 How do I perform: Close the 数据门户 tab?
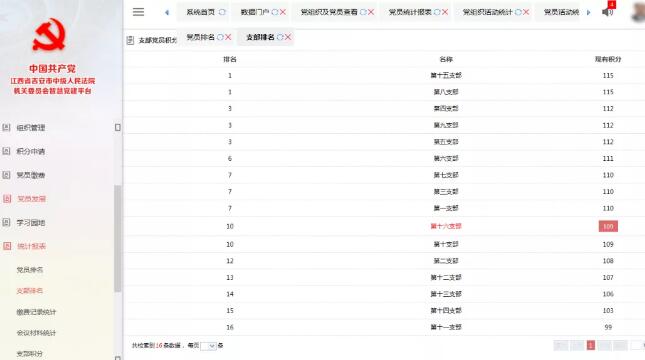283,12
